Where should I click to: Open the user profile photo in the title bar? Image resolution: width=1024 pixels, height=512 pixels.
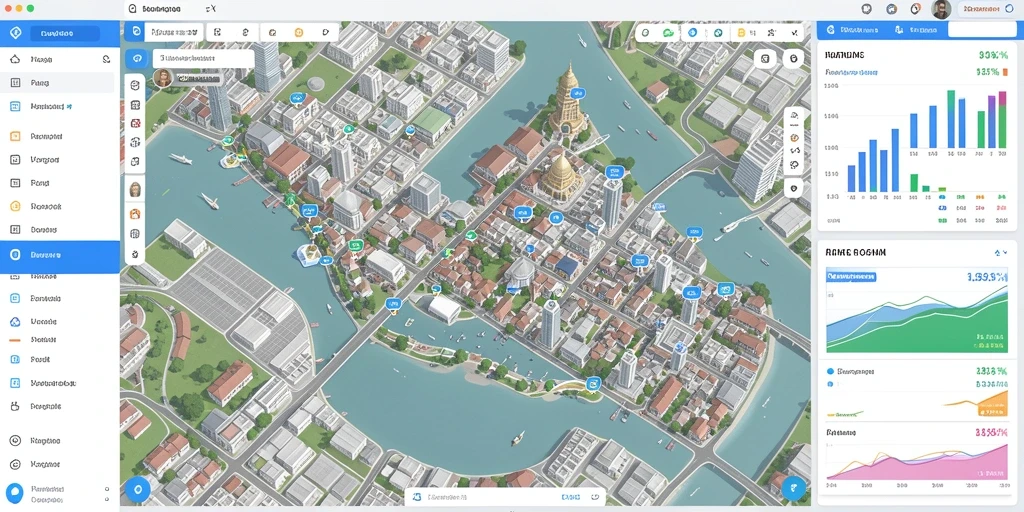point(940,9)
